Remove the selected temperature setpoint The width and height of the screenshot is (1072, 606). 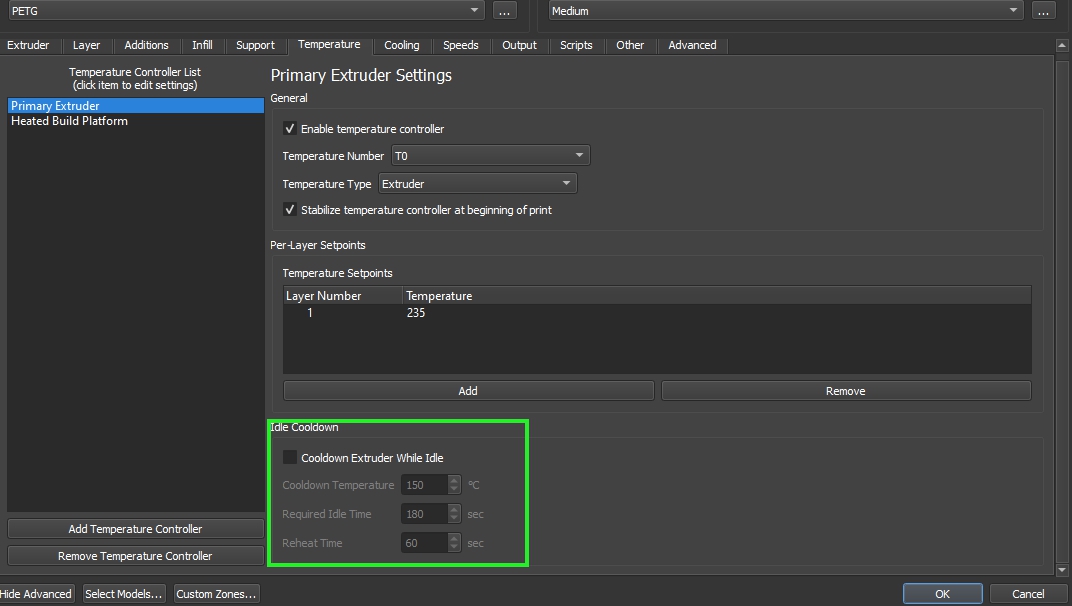(845, 391)
